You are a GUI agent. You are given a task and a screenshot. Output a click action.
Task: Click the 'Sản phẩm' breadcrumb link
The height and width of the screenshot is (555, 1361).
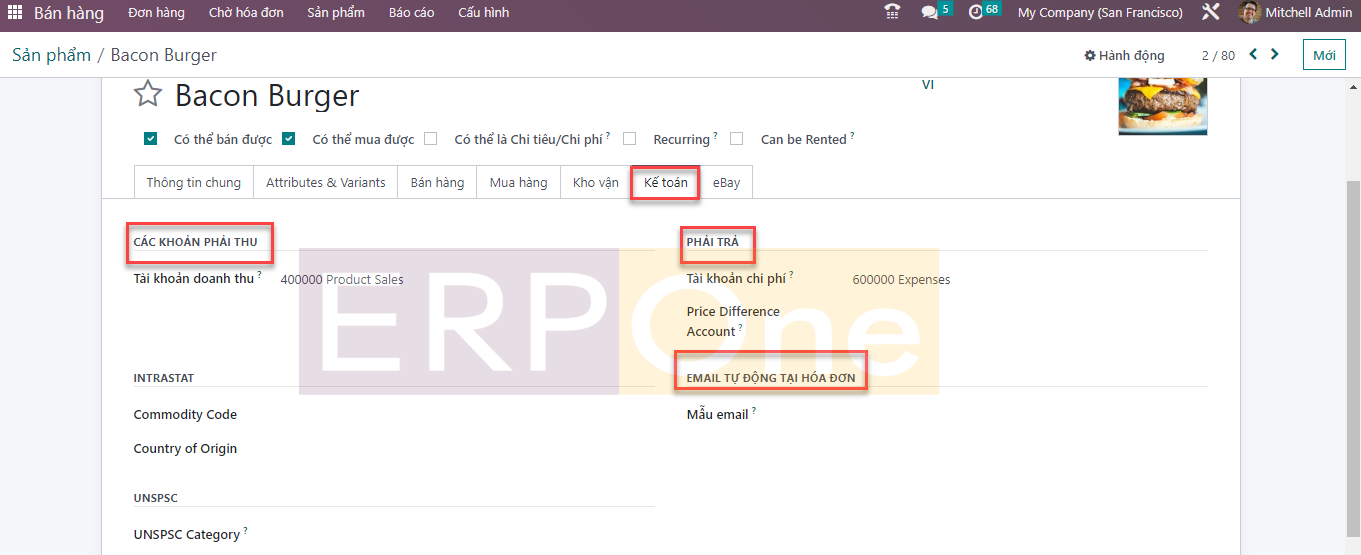(51, 55)
